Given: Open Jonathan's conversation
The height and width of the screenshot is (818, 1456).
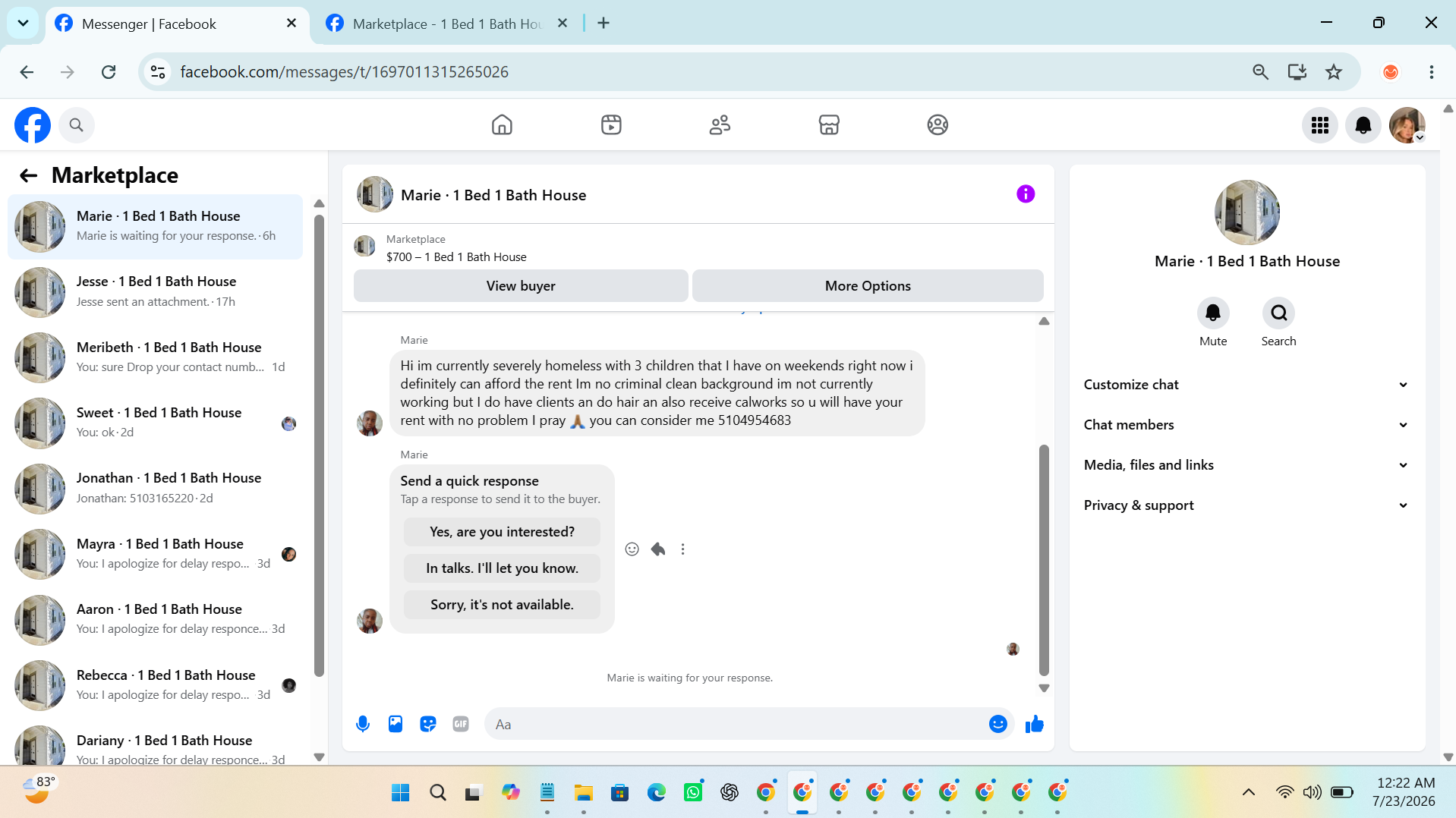Looking at the screenshot, I should coord(155,489).
